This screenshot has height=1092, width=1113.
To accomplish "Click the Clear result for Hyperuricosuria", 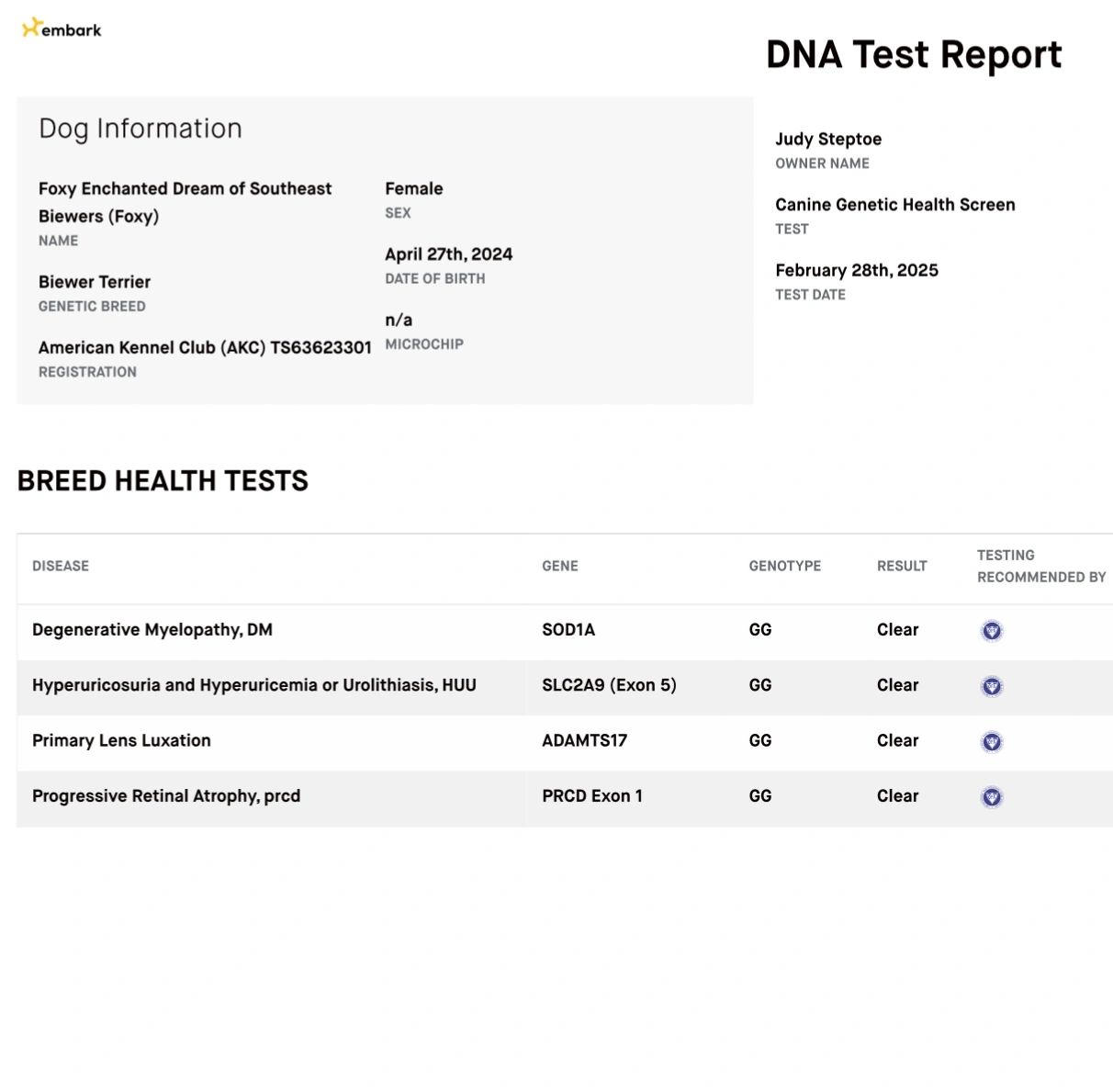I will 897,685.
